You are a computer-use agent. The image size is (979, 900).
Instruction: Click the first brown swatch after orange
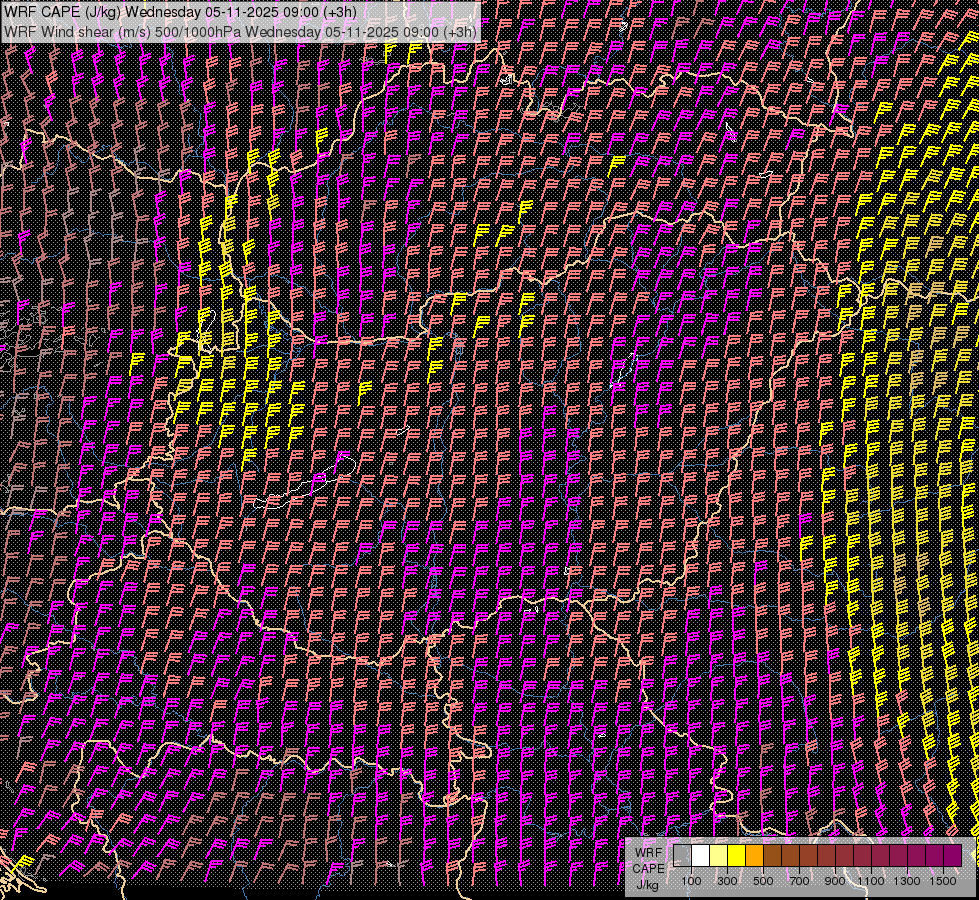pyautogui.click(x=772, y=856)
